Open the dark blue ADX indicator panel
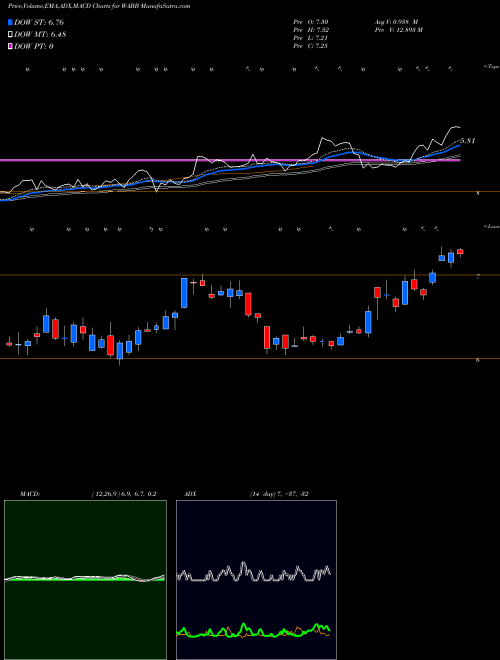Image resolution: width=500 pixels, height=660 pixels. (x=256, y=580)
